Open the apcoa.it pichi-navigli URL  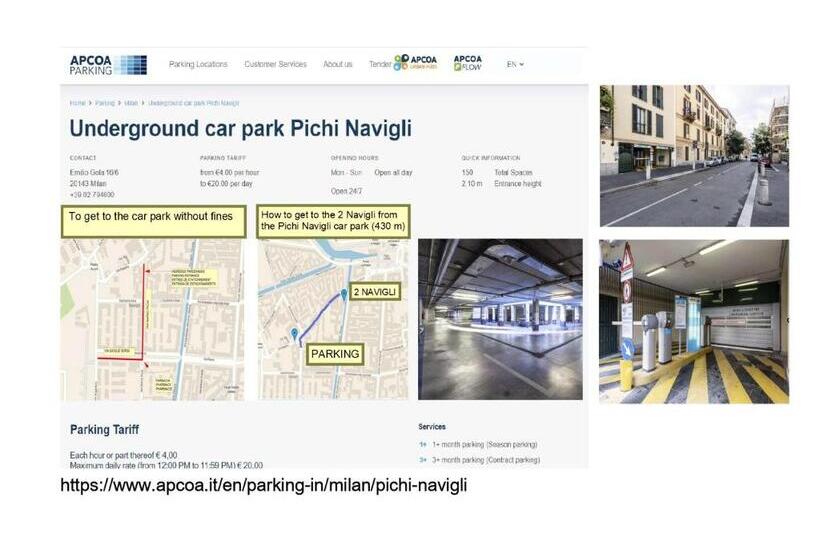tap(263, 486)
